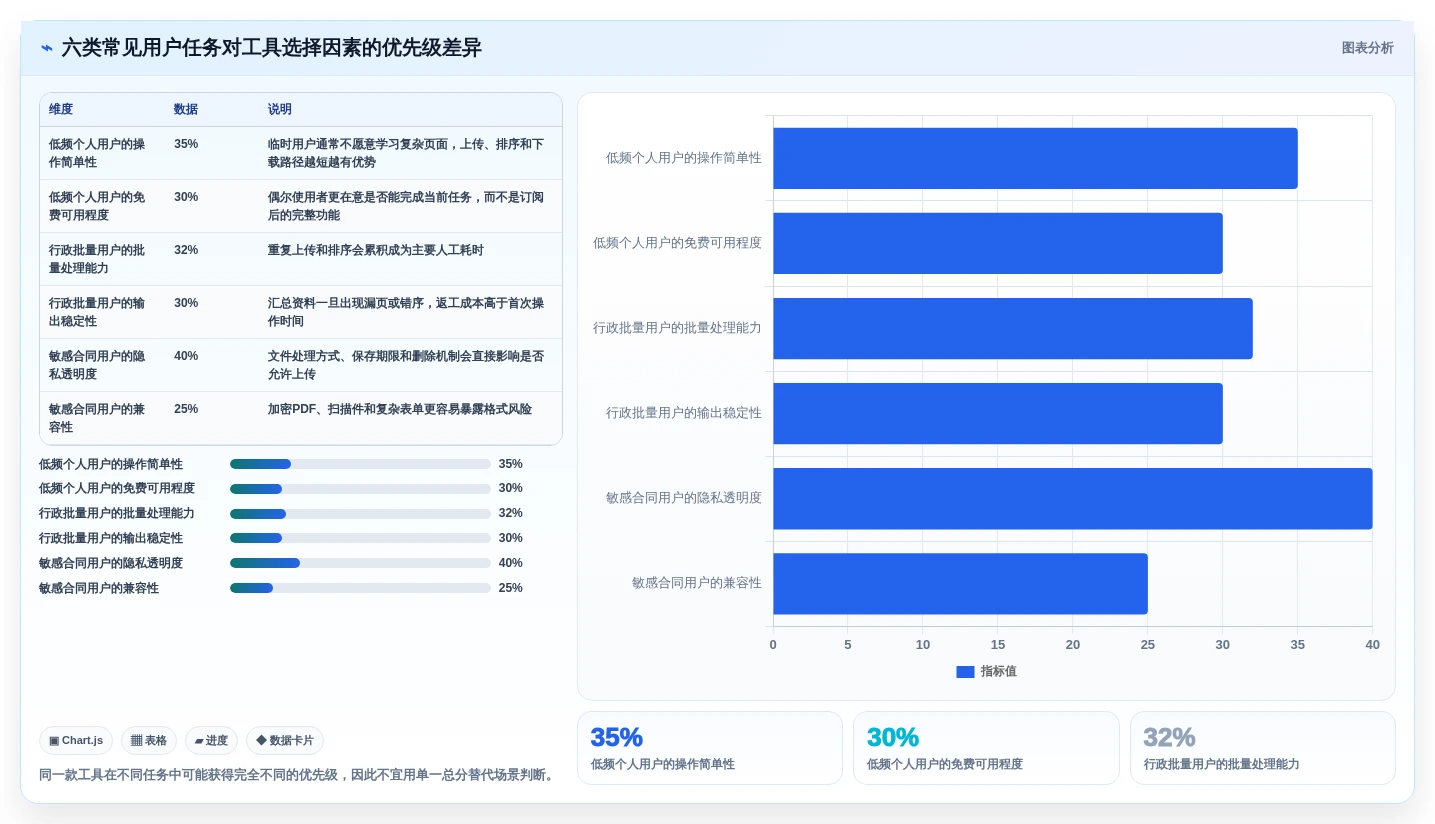Click the x-axis tick label 20
Screen dimensions: 1435x824
pos(1073,645)
